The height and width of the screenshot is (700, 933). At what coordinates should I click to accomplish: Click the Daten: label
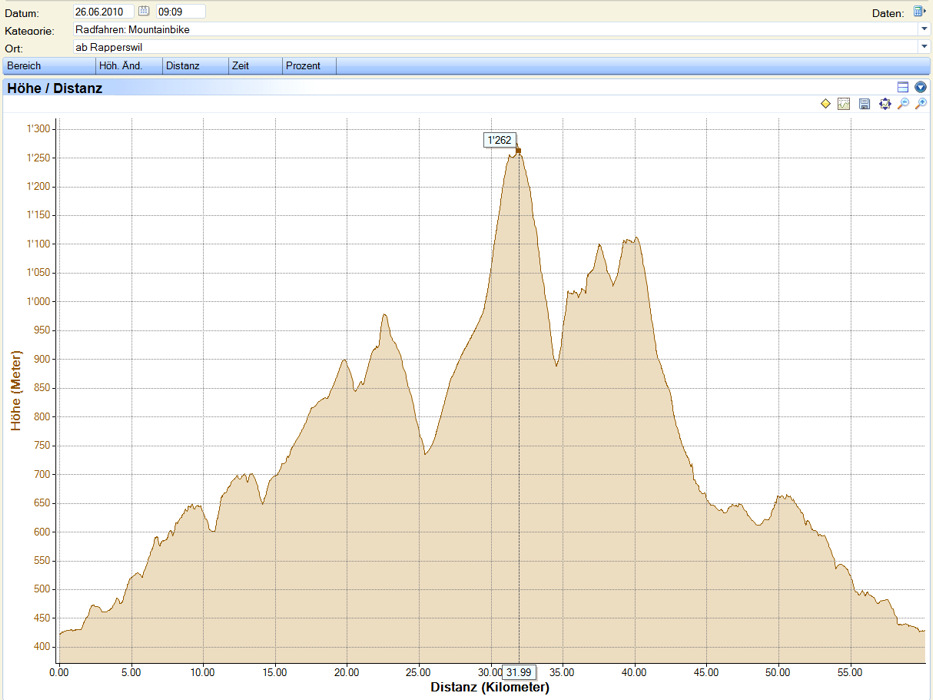click(x=888, y=13)
